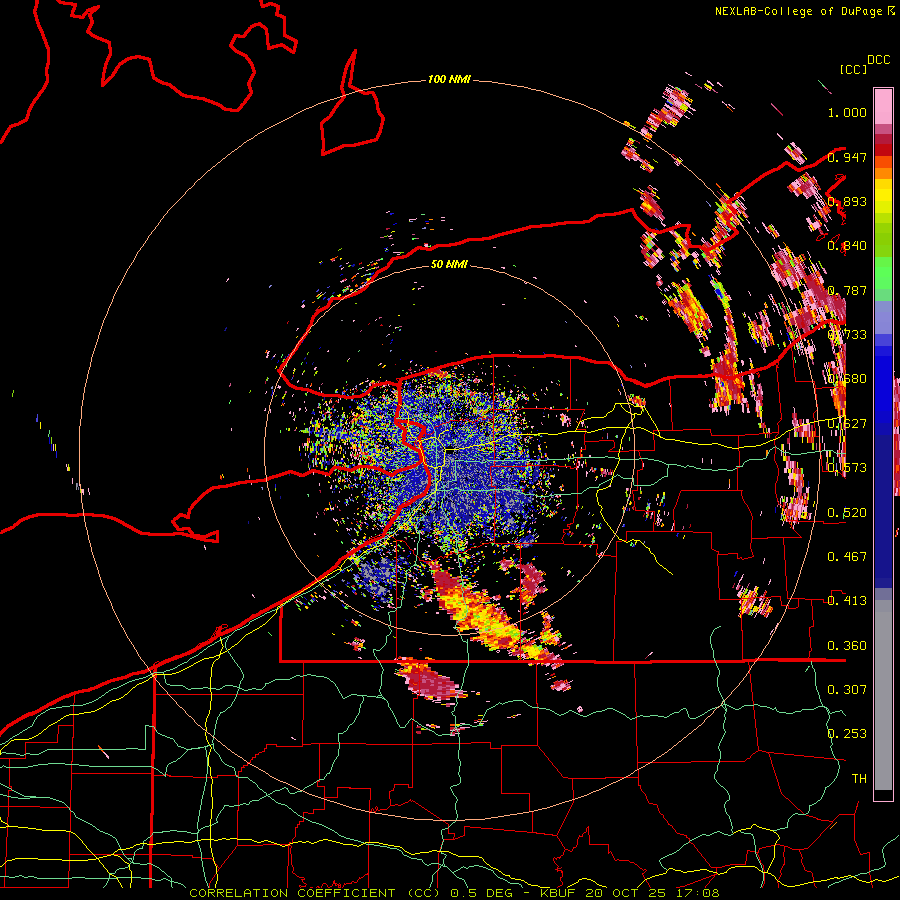Click the 100 NMI range ring label

(449, 79)
